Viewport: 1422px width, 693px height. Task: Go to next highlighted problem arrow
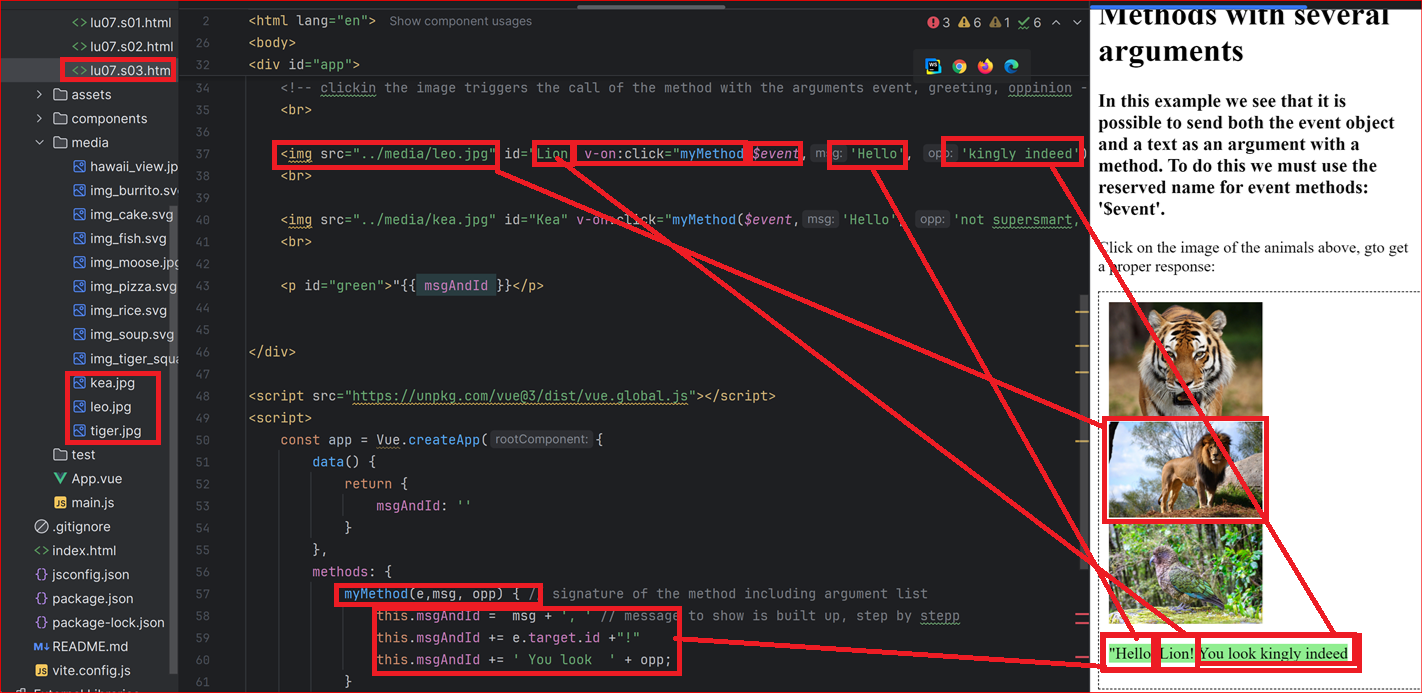1078,22
